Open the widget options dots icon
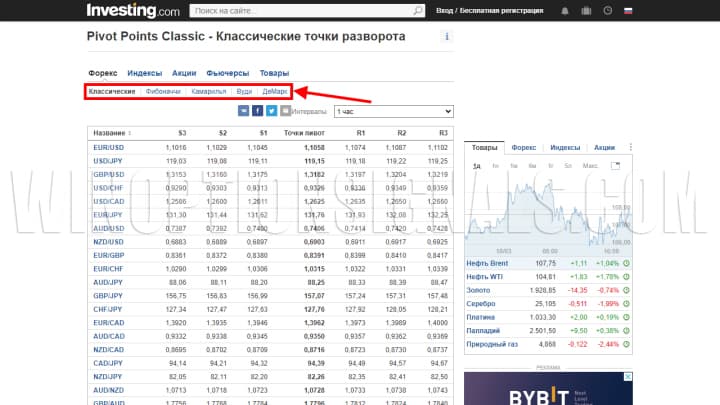This screenshot has width=720, height=405. 630,147
